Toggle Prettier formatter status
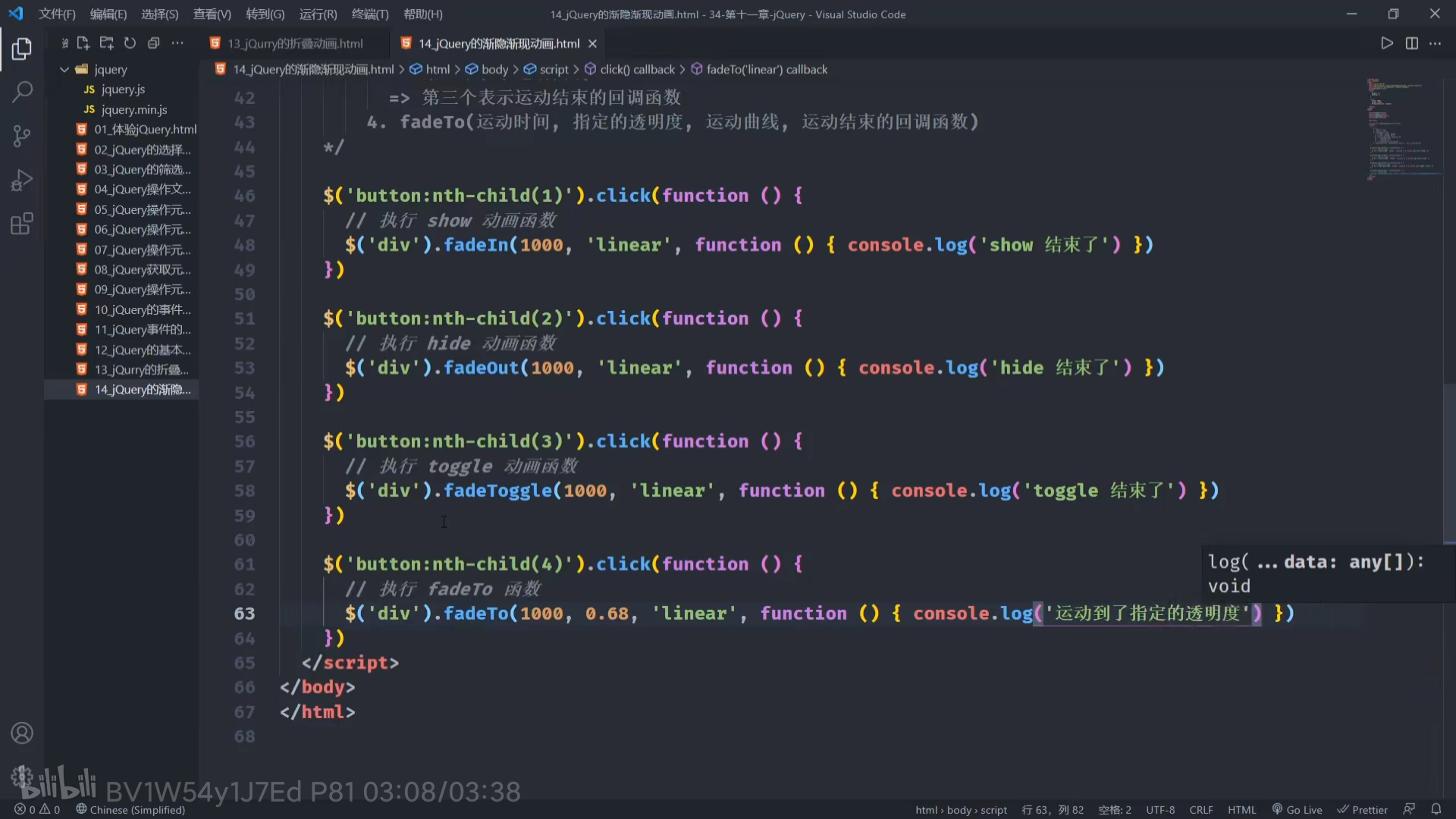 pyautogui.click(x=1362, y=809)
